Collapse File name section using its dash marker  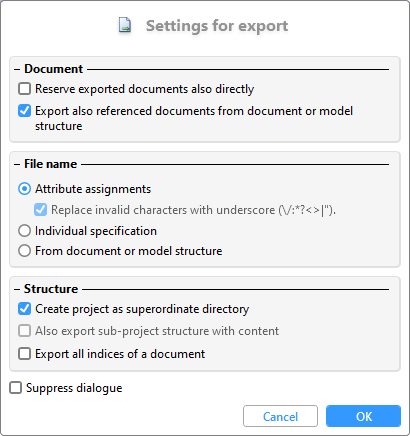[x=17, y=164]
